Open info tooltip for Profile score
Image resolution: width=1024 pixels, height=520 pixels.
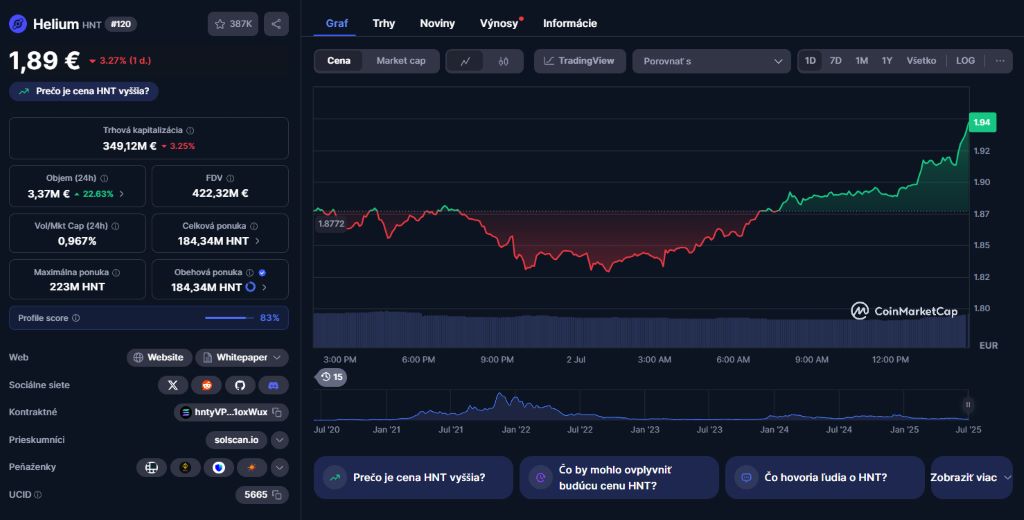point(76,318)
